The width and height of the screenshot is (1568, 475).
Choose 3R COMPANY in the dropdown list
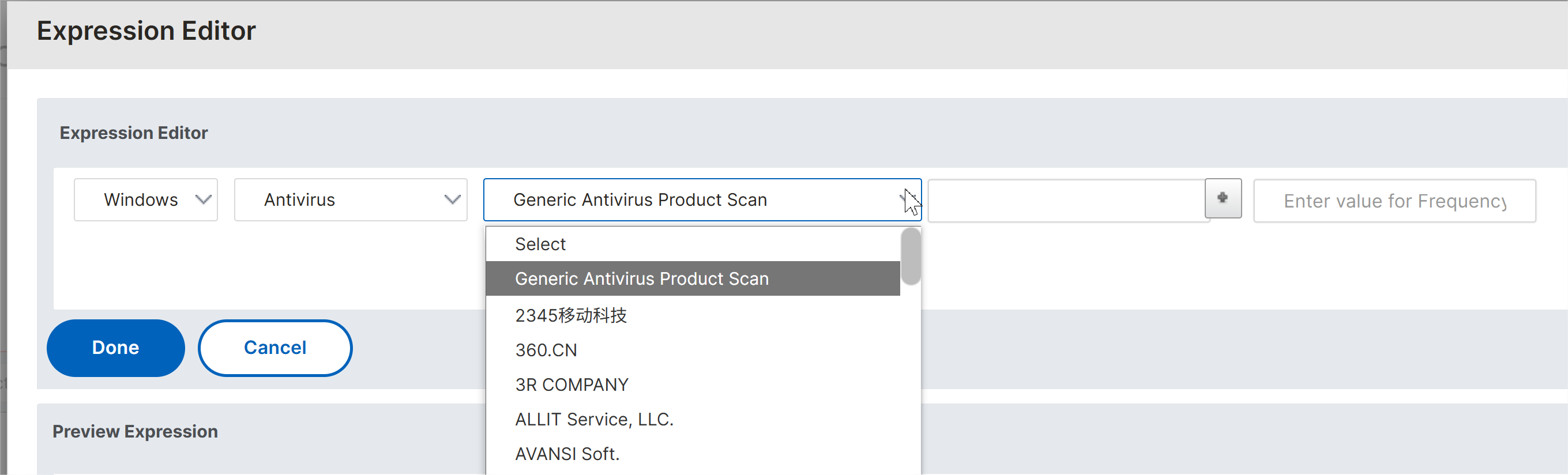click(693, 384)
